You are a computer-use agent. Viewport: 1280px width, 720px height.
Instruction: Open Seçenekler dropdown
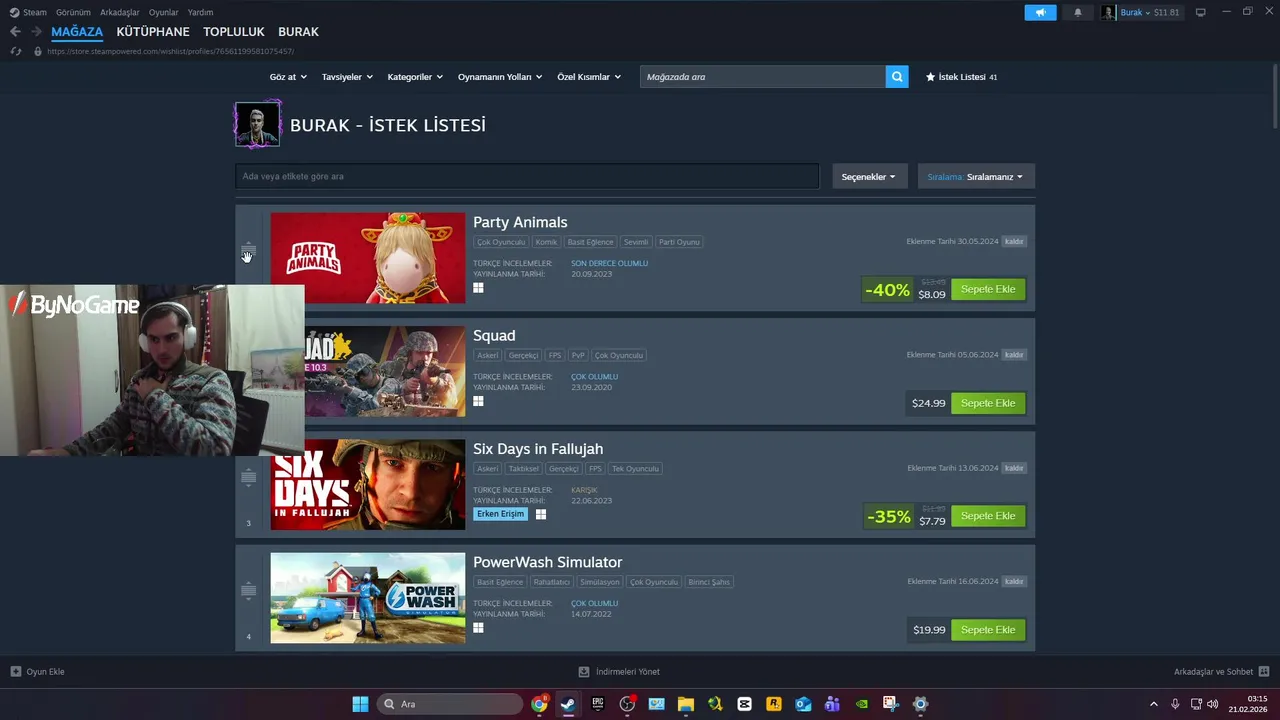tap(870, 176)
